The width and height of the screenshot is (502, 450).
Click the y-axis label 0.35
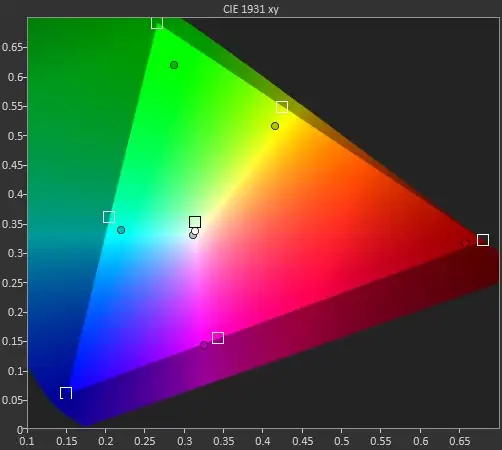pos(12,224)
